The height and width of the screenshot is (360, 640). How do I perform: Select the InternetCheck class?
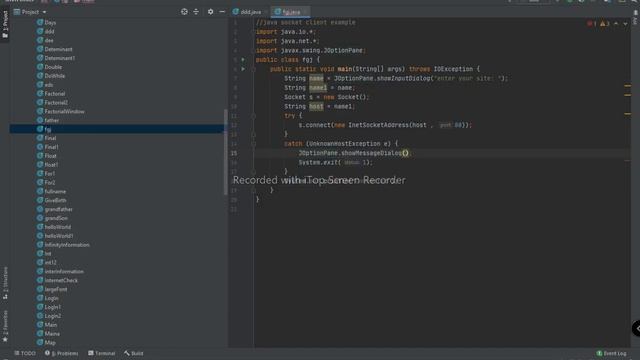tap(57, 280)
